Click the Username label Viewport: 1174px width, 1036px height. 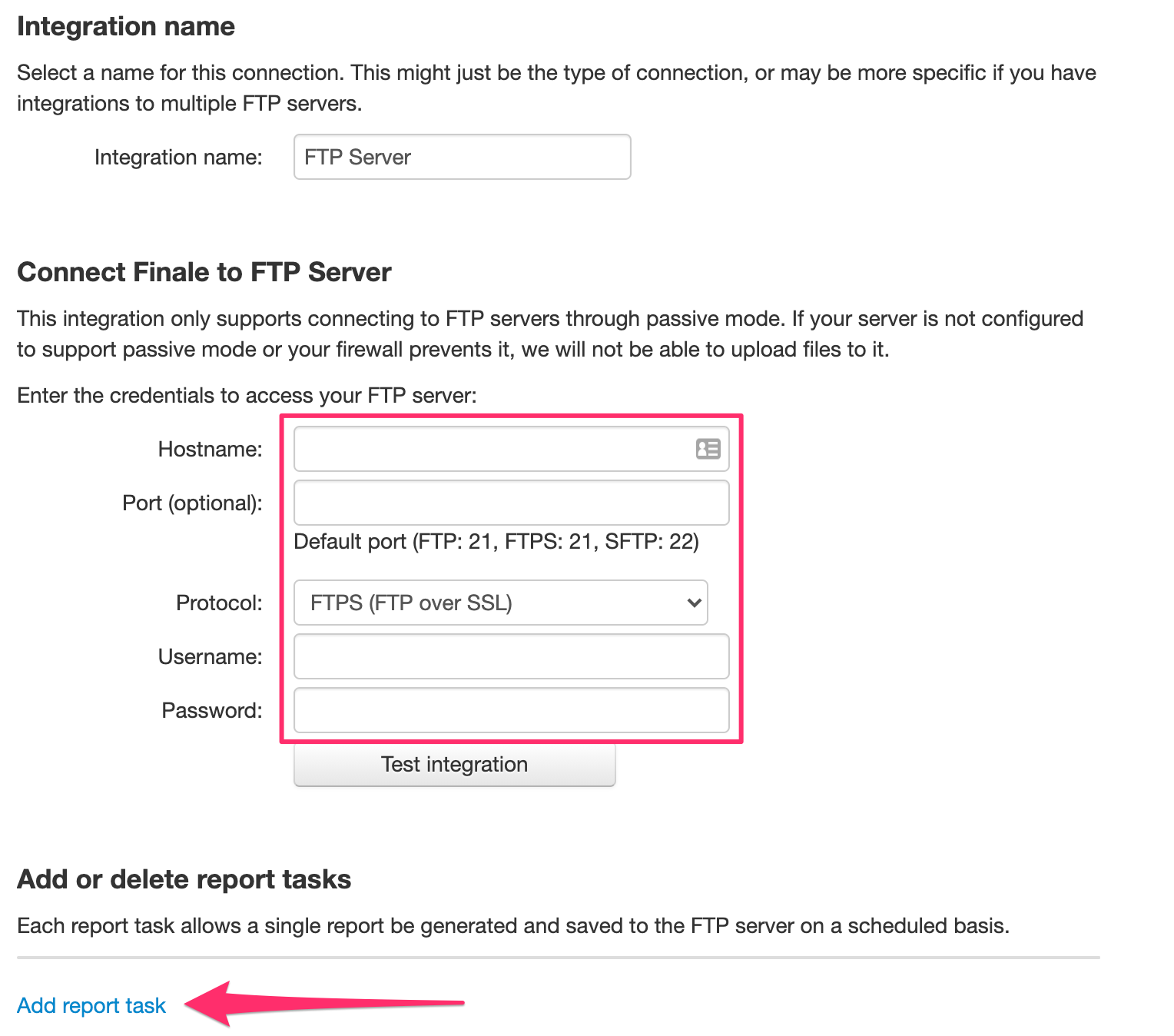(211, 656)
